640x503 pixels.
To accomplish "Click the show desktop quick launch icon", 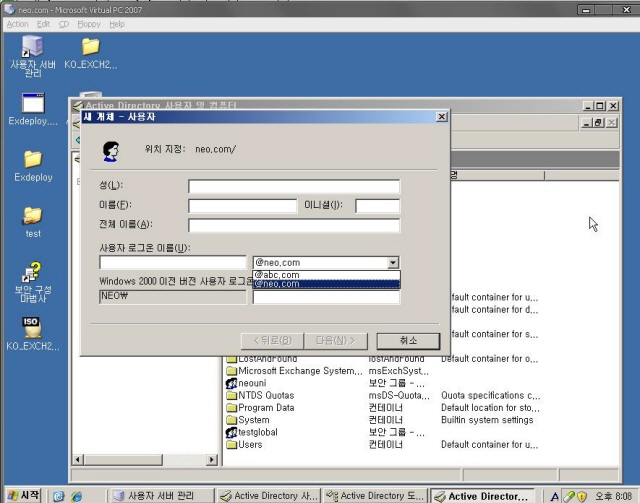I will 59,496.
